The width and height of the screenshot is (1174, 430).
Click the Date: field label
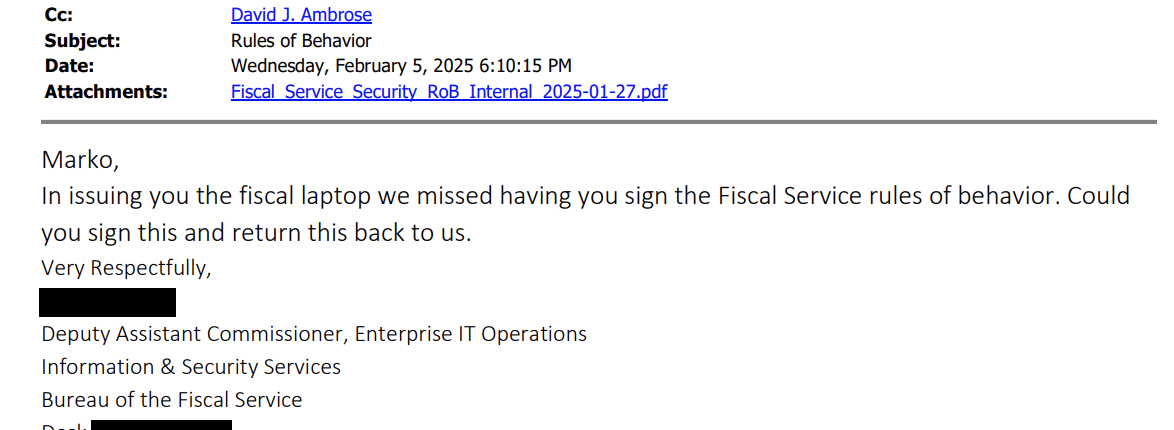[x=69, y=66]
